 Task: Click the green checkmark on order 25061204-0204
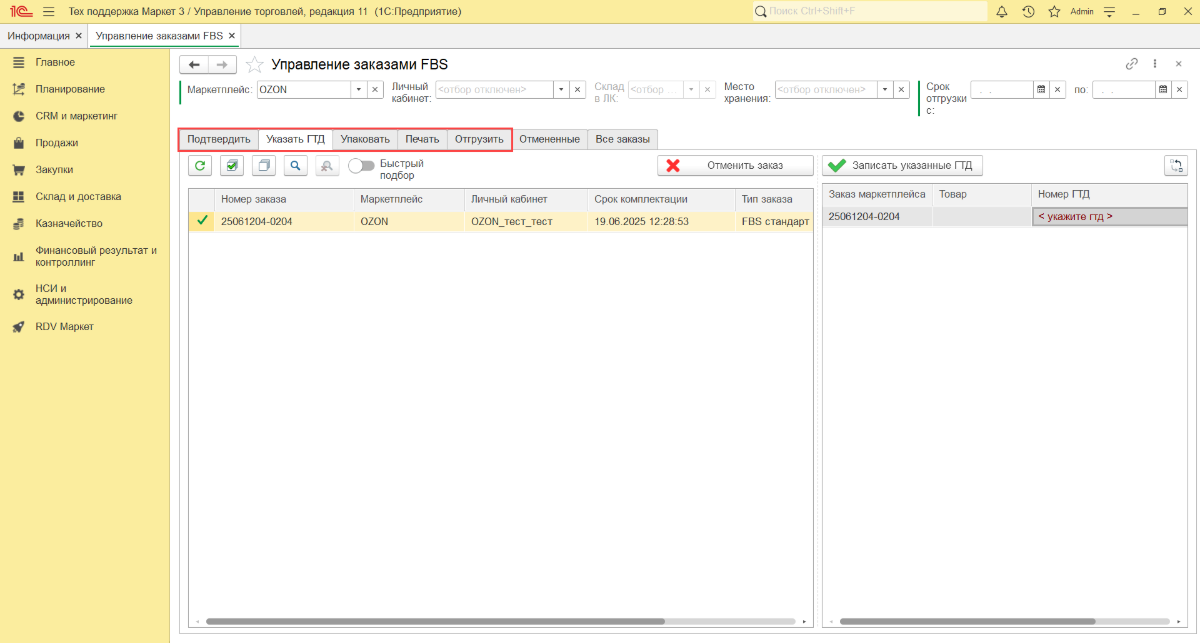202,221
